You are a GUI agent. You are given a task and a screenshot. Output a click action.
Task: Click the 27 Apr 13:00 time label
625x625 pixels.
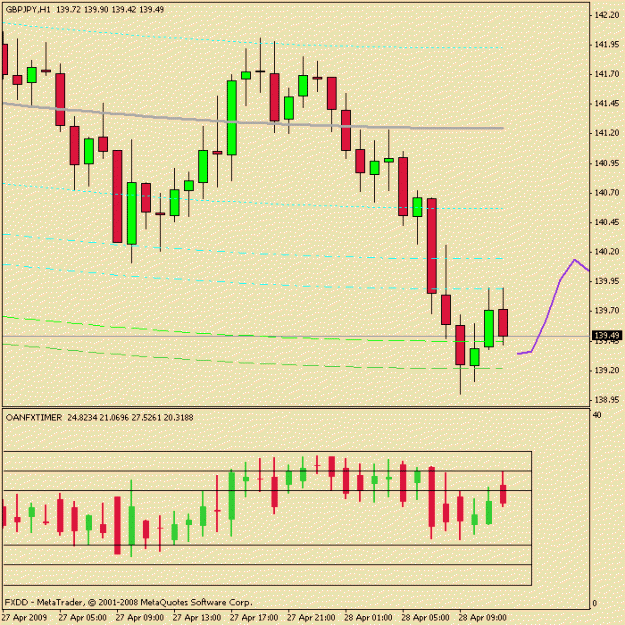[x=197, y=618]
